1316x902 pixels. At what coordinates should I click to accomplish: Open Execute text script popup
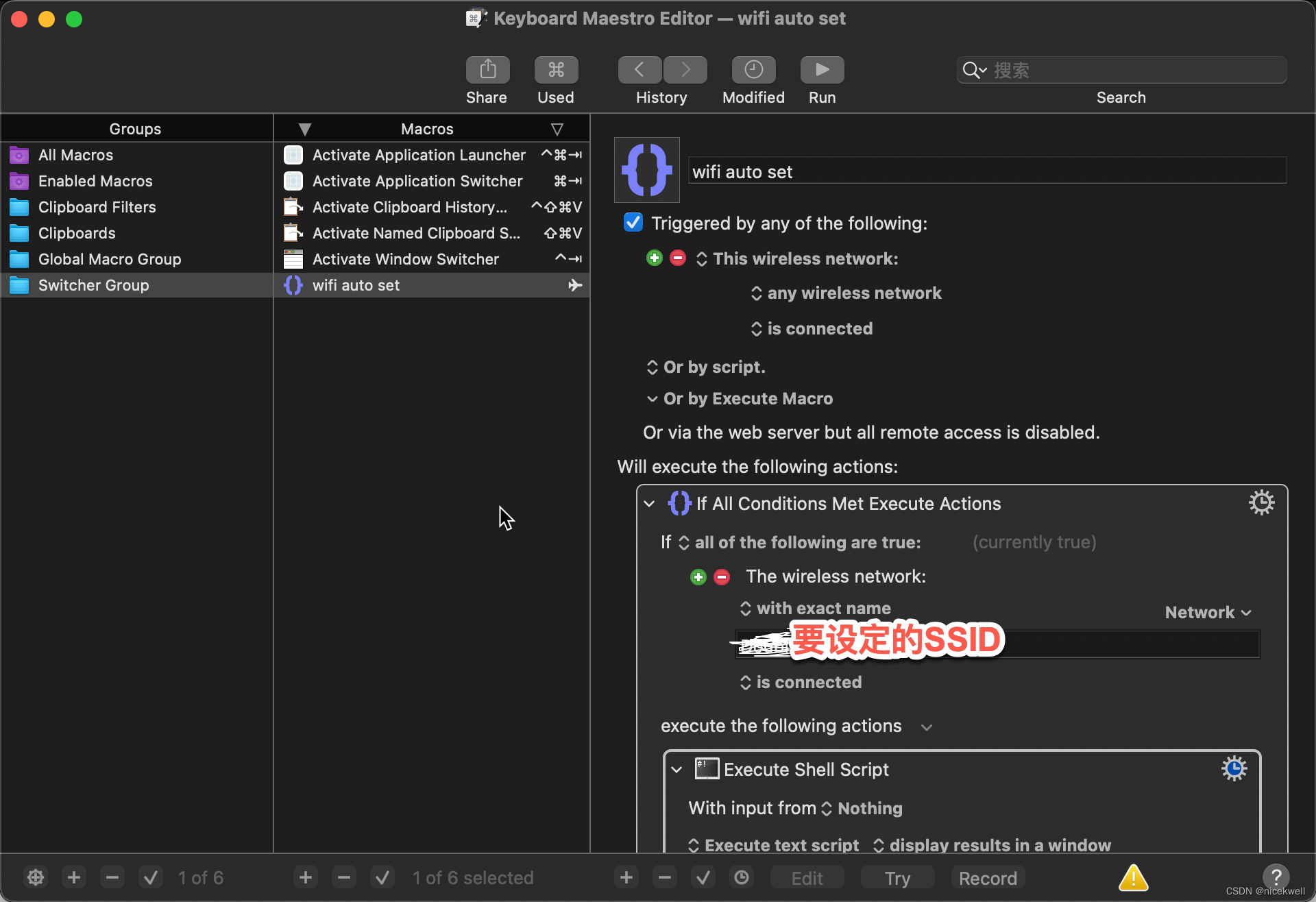point(774,846)
